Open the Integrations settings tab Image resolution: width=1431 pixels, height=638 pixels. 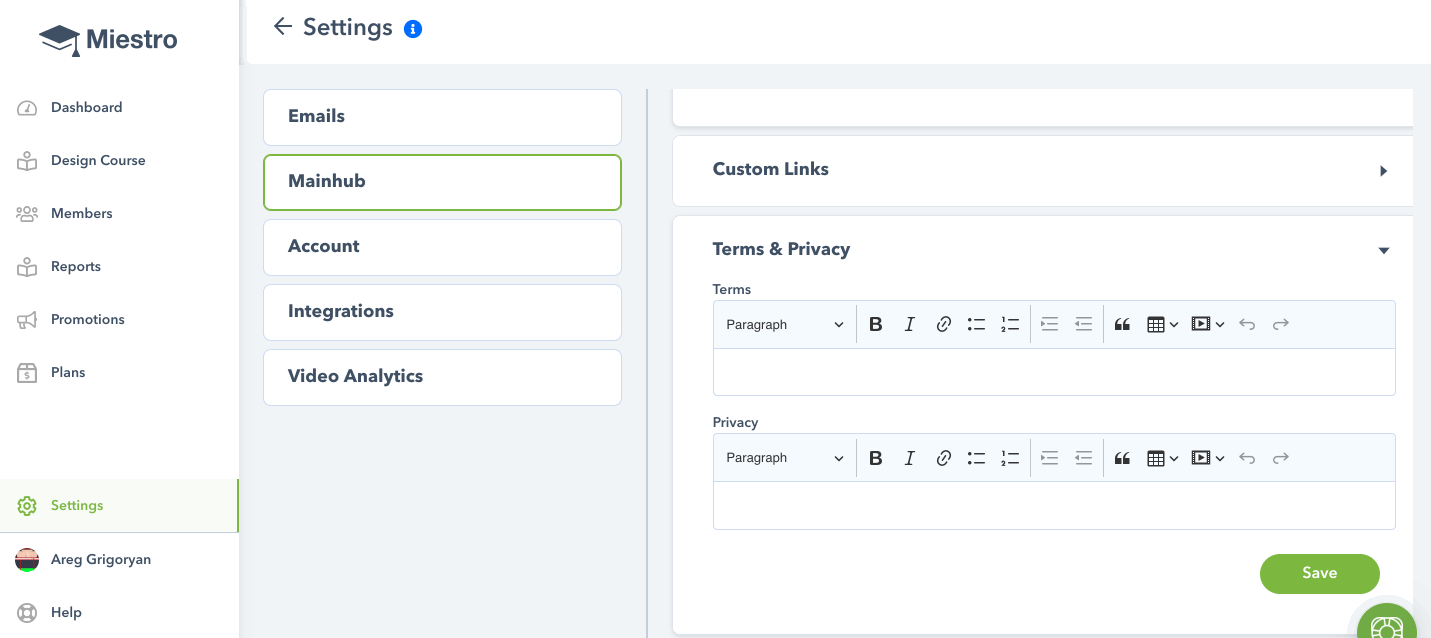[442, 312]
